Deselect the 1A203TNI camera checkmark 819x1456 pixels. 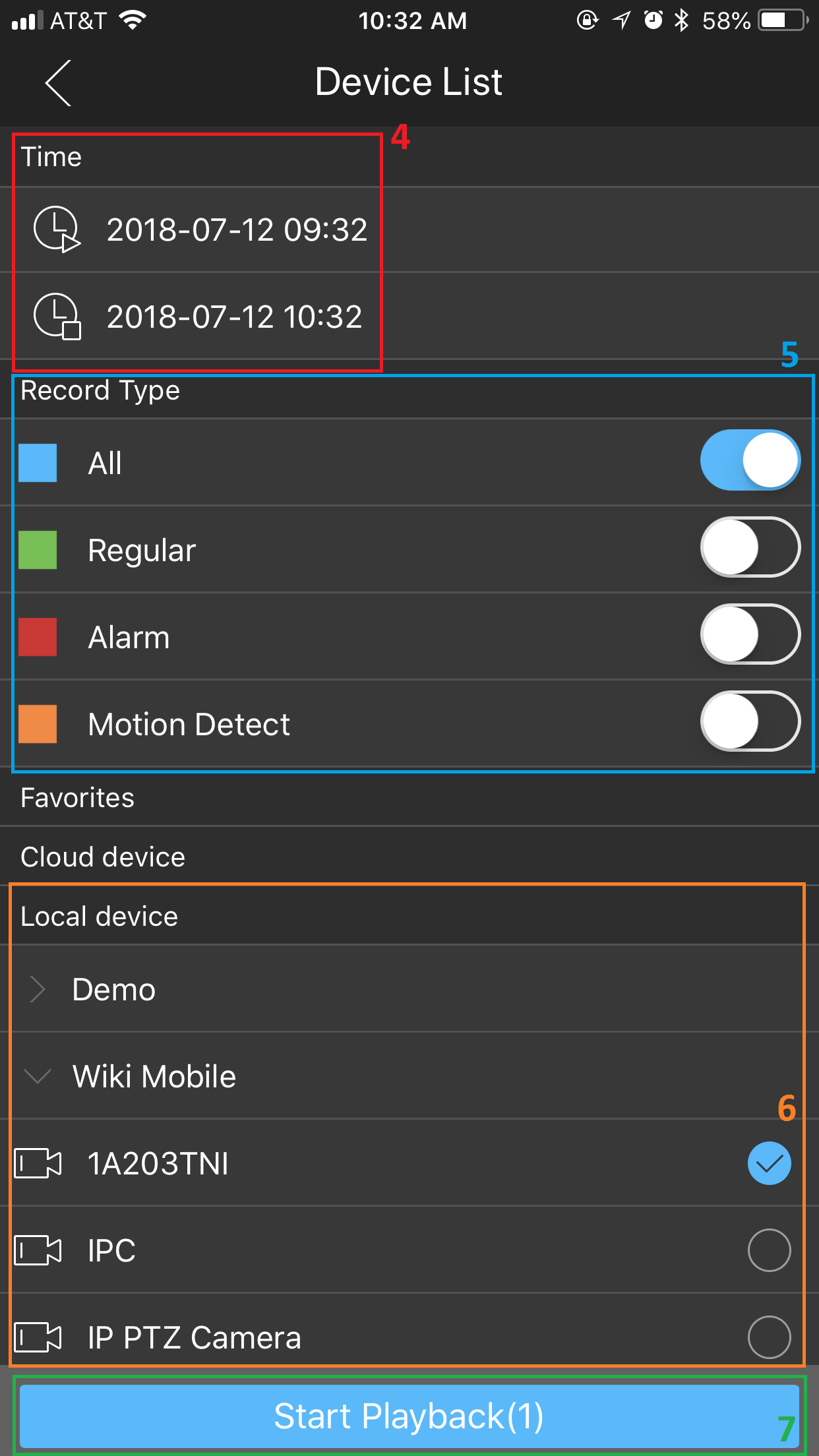pos(769,1163)
